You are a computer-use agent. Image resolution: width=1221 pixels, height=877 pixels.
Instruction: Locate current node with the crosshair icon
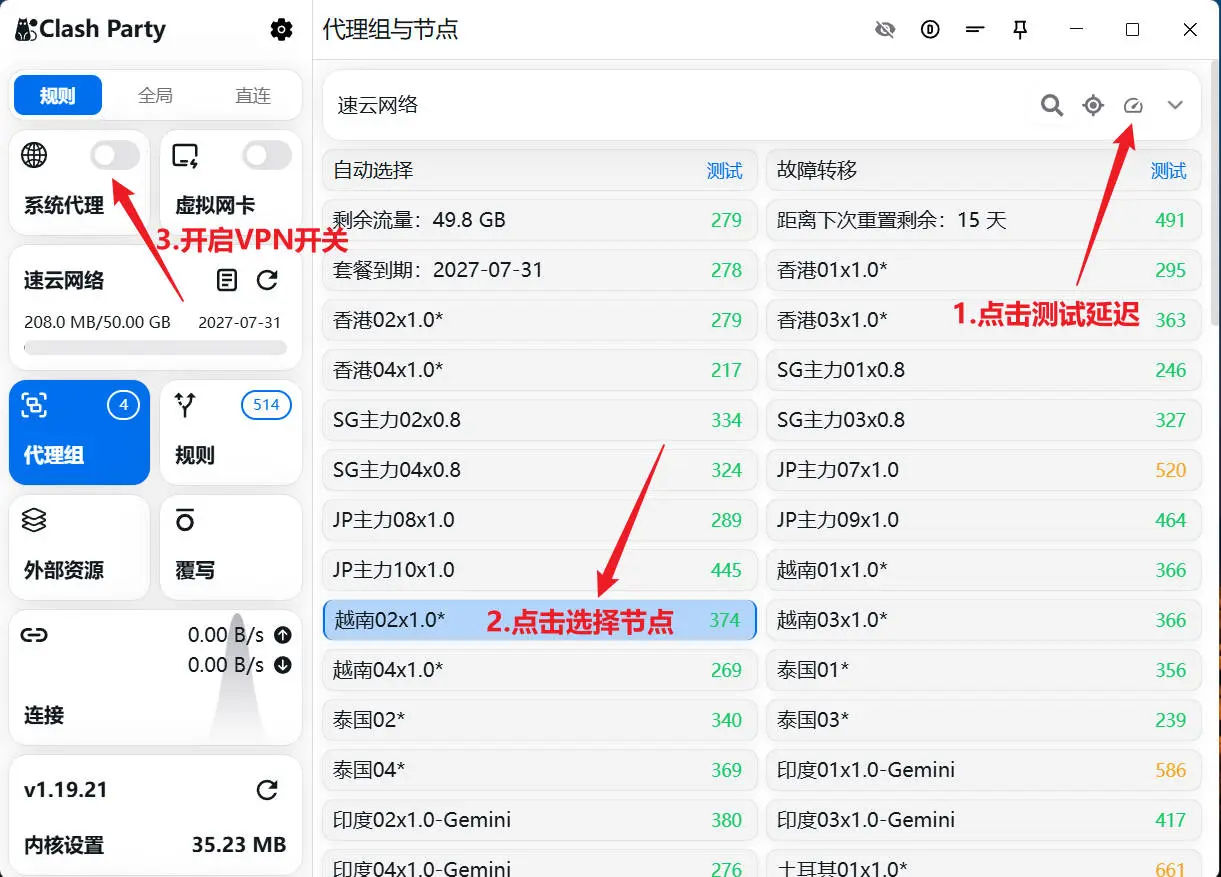(x=1092, y=105)
